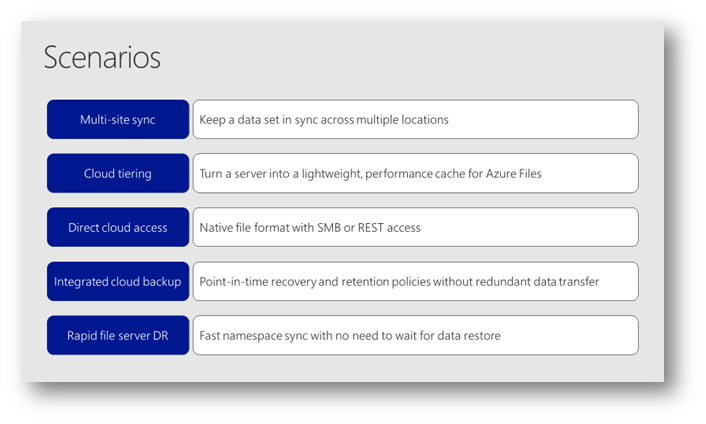Click 'Fast namespace sync' description text
The height and width of the screenshot is (424, 706).
(350, 336)
